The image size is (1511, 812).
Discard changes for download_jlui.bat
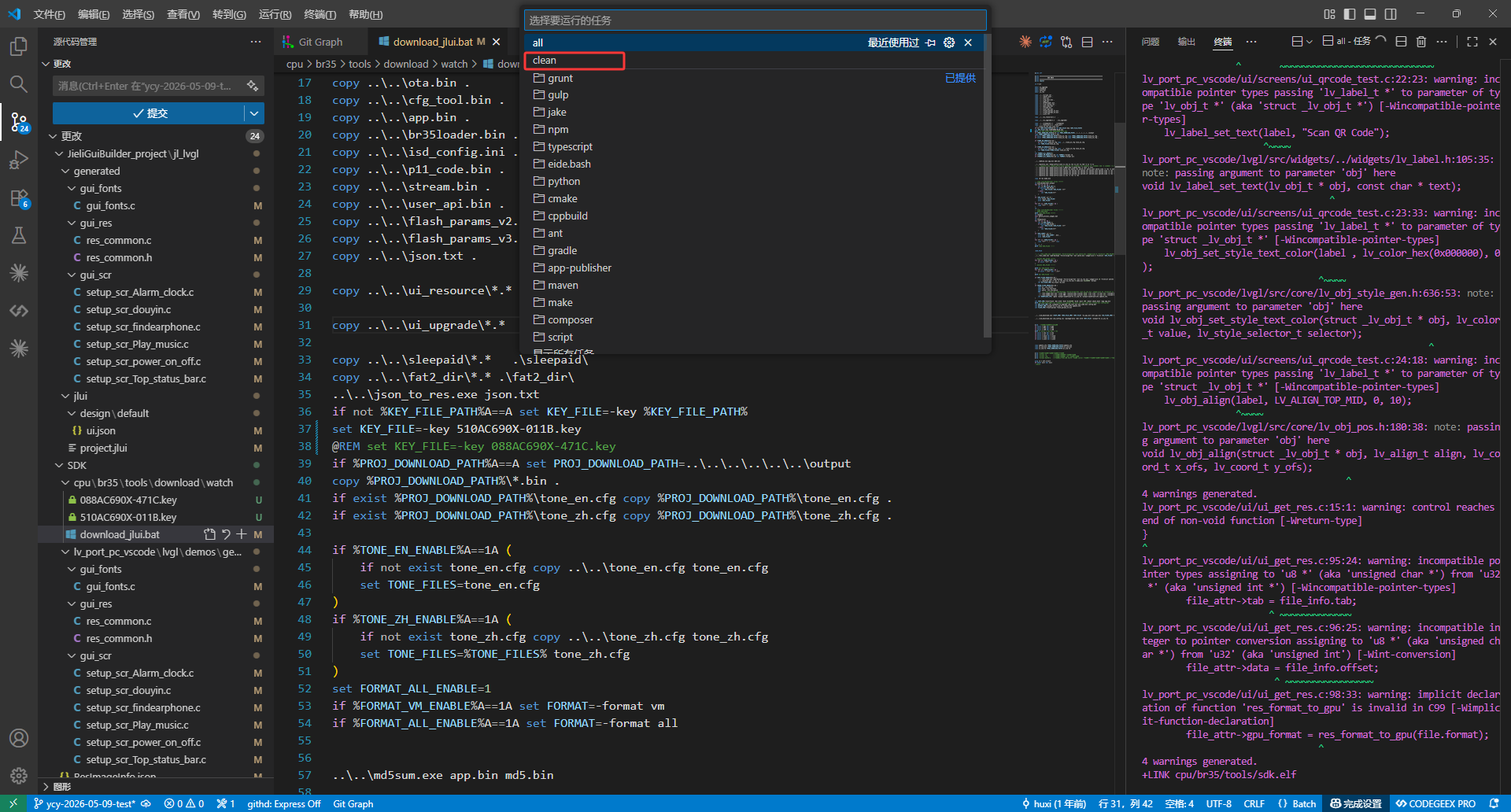[x=226, y=534]
